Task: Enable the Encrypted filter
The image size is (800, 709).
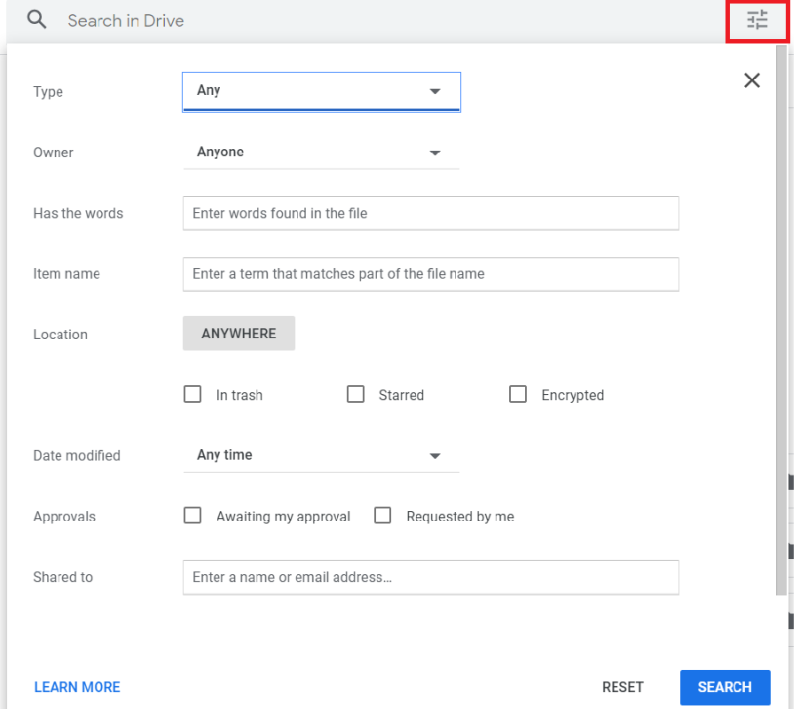Action: coord(518,394)
